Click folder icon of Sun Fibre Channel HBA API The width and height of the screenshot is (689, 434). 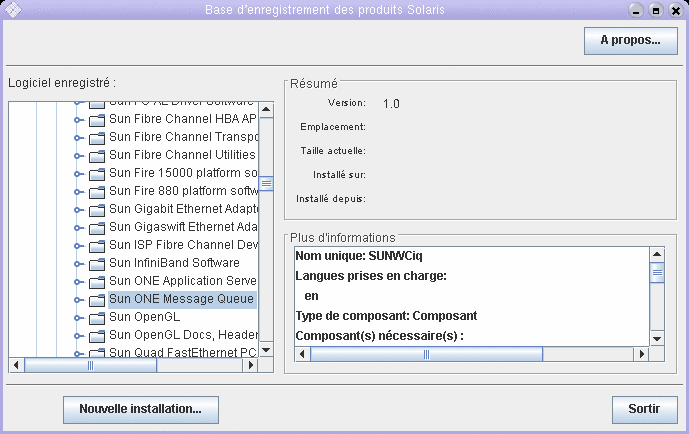point(97,120)
